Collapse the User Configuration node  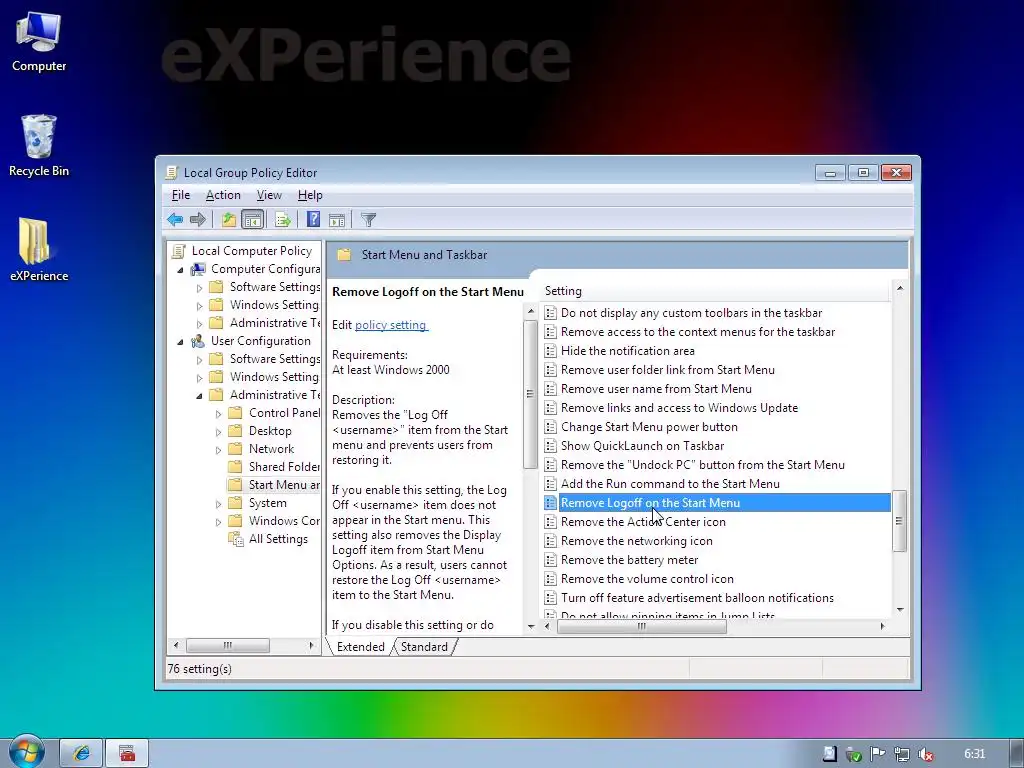180,342
